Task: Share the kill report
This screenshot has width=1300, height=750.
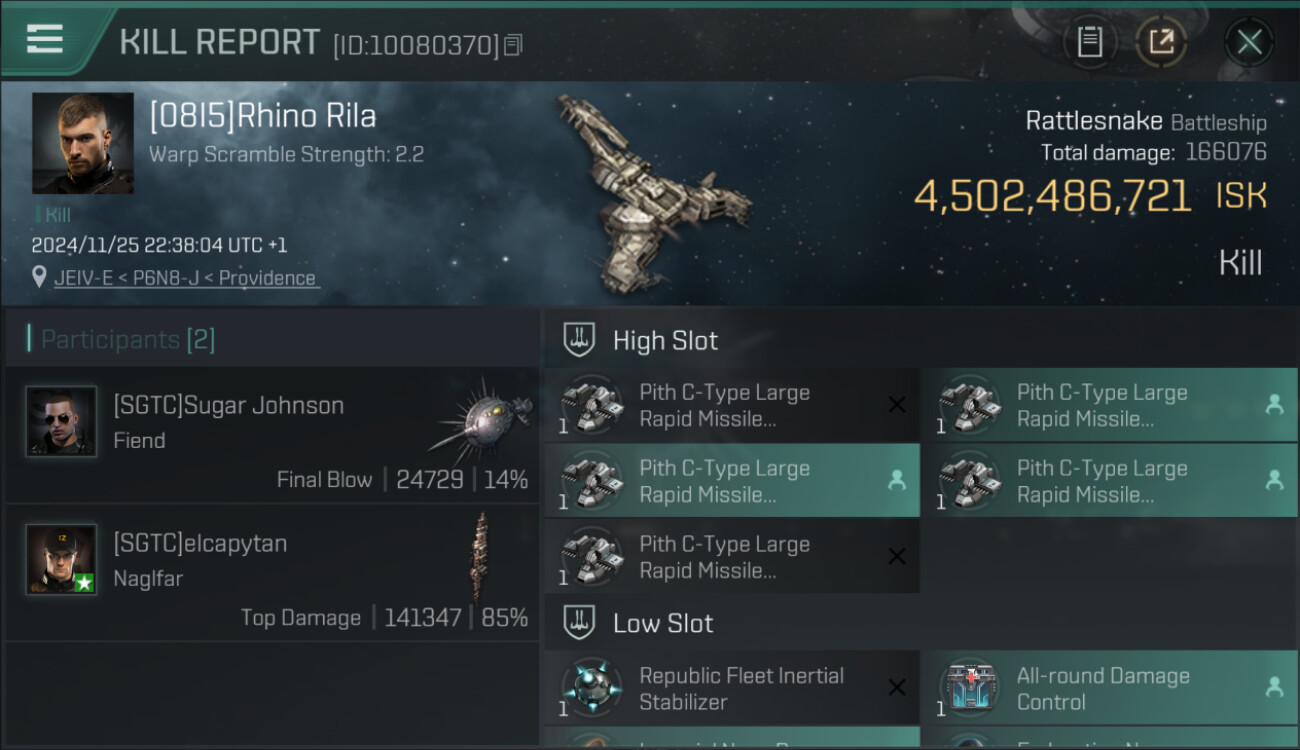Action: click(x=1161, y=42)
